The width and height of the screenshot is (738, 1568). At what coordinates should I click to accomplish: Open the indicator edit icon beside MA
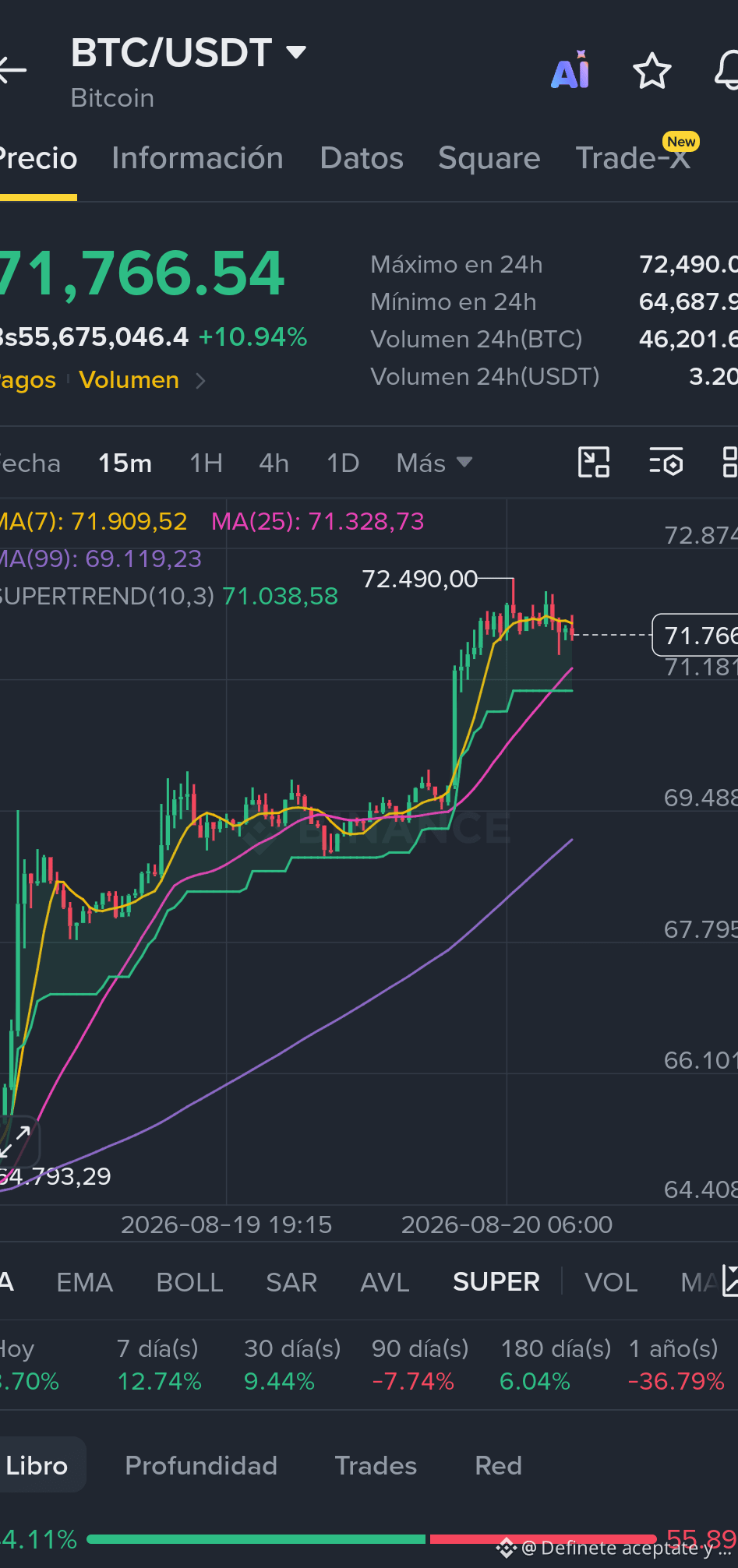730,1281
